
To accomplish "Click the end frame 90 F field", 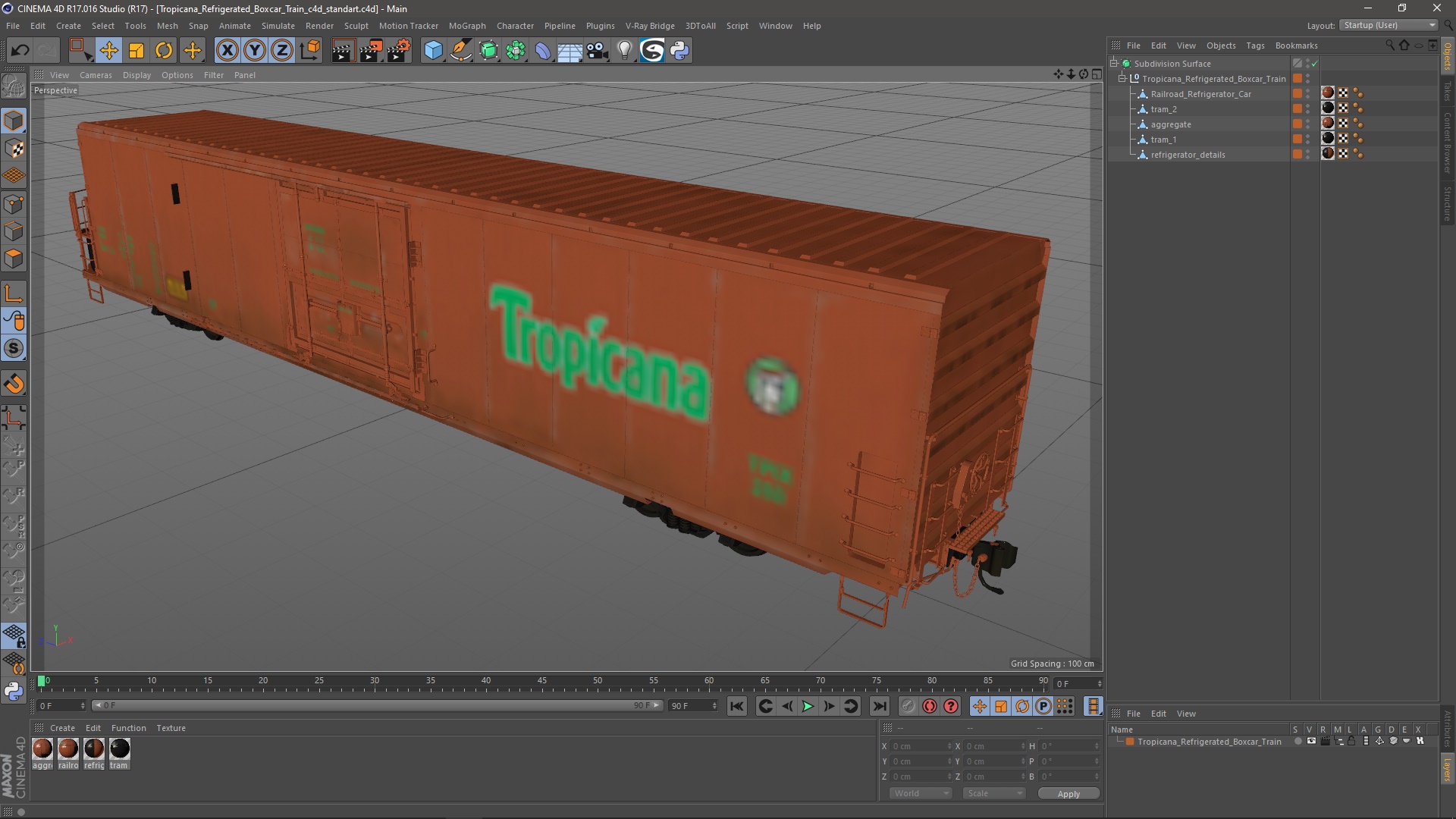I will [x=692, y=706].
